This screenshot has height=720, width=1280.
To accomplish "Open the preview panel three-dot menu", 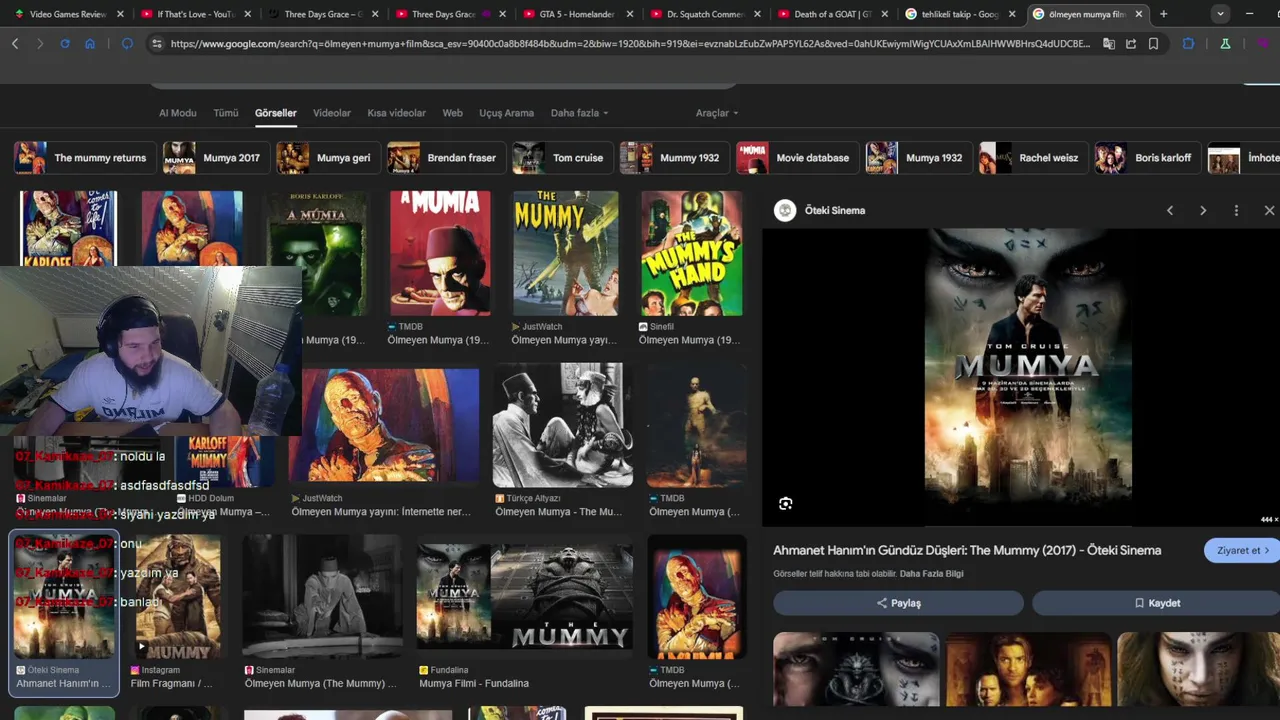I will point(1236,210).
